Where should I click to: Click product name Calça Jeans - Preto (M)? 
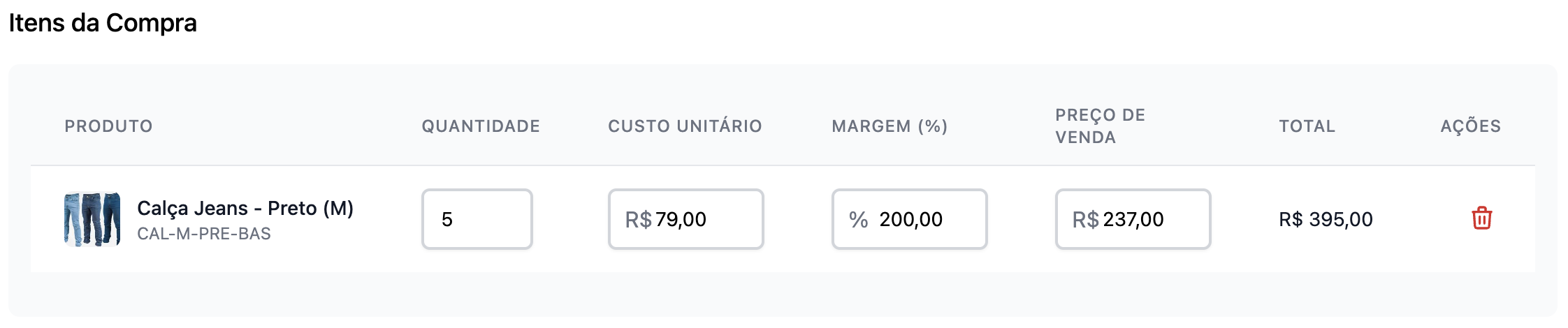[x=245, y=208]
